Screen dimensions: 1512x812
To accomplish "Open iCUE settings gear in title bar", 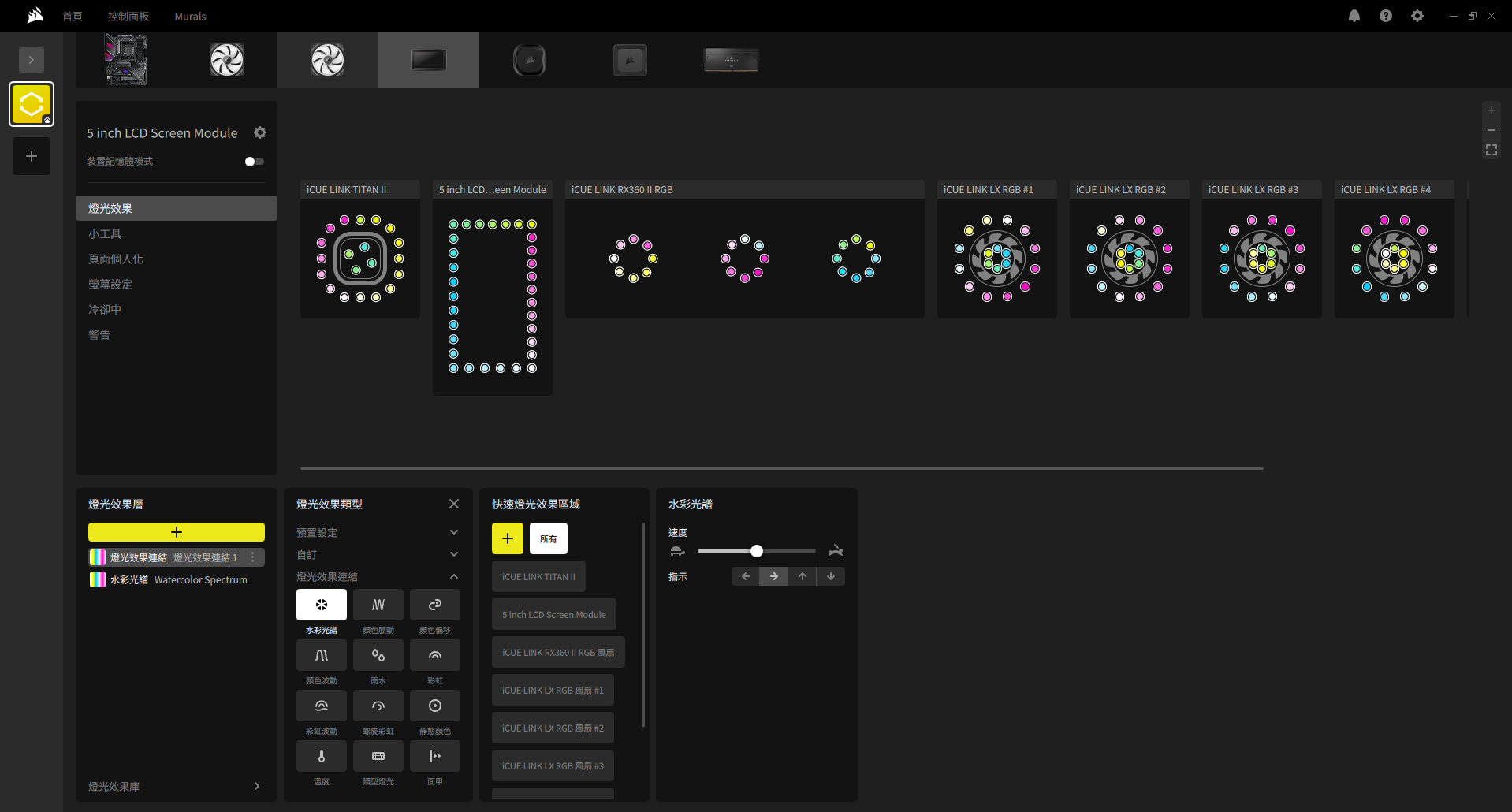I will [1417, 16].
